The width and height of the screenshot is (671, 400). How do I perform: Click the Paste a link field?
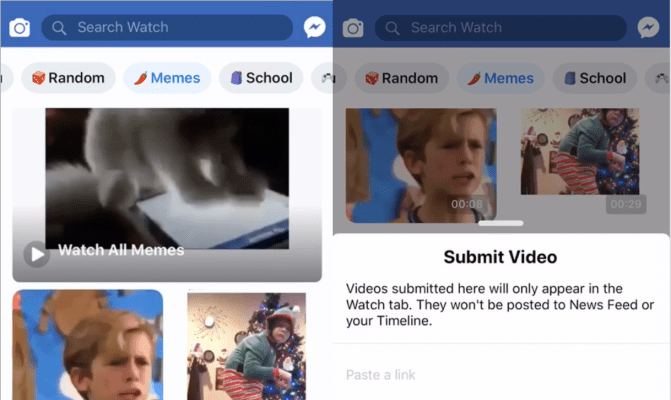[502, 375]
